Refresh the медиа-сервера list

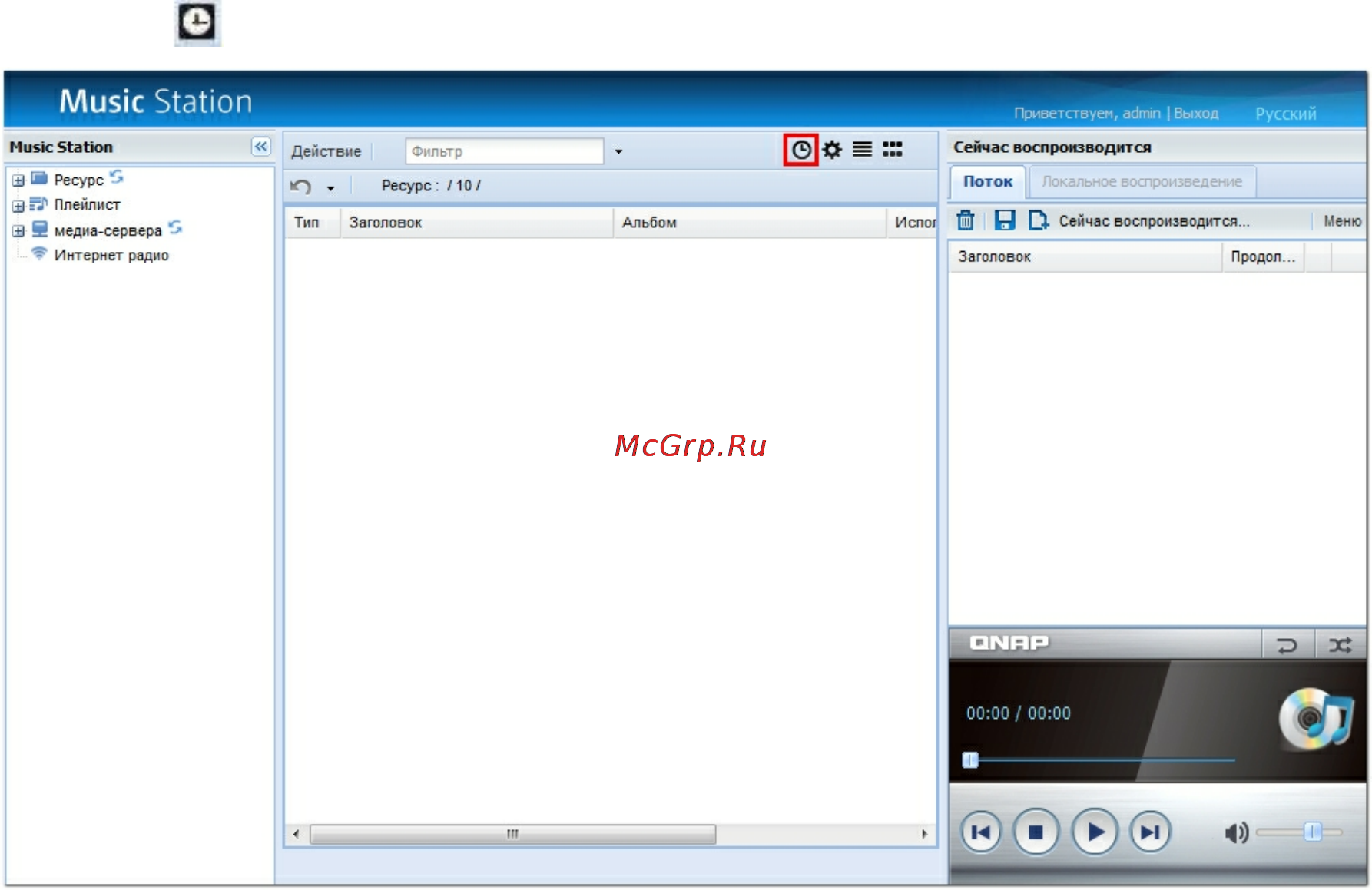176,228
